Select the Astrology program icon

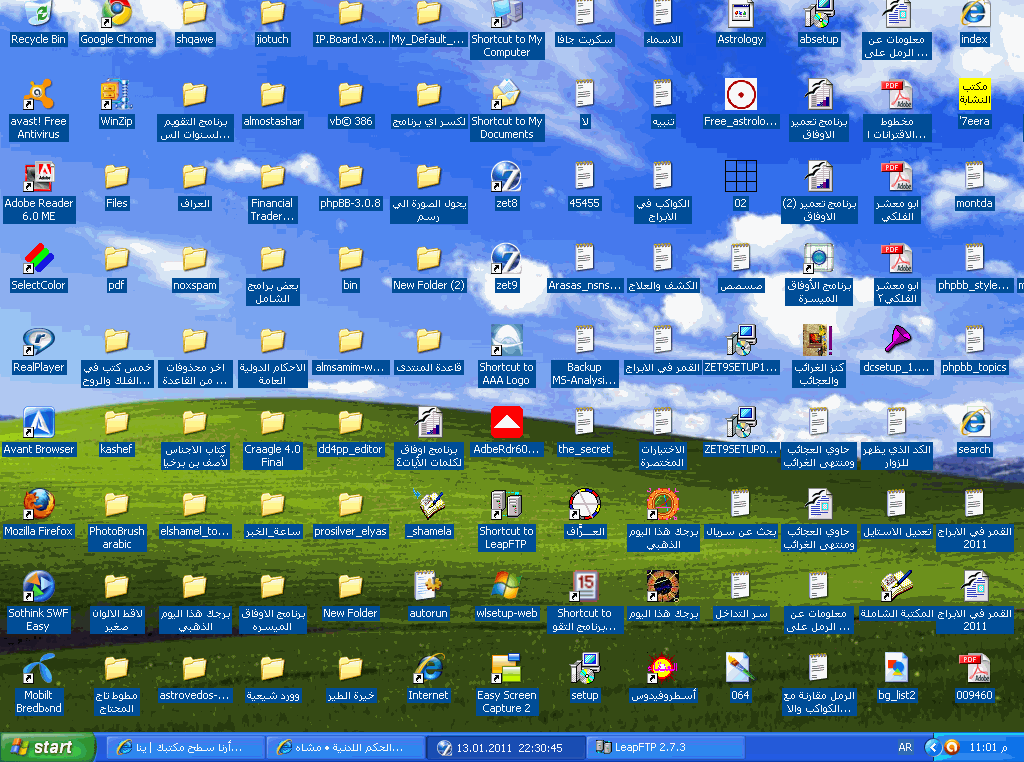click(x=740, y=14)
